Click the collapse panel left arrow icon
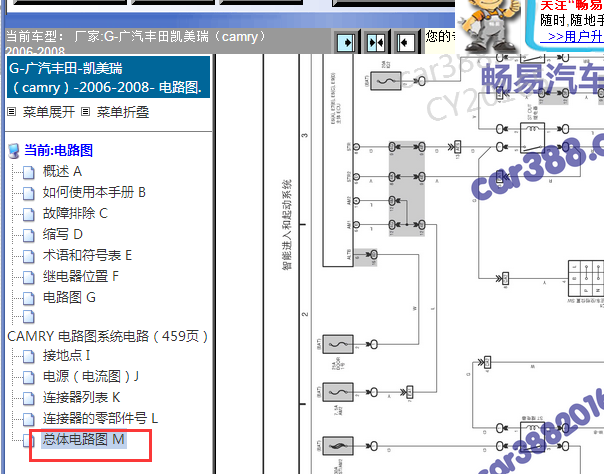604x474 pixels. [406, 42]
